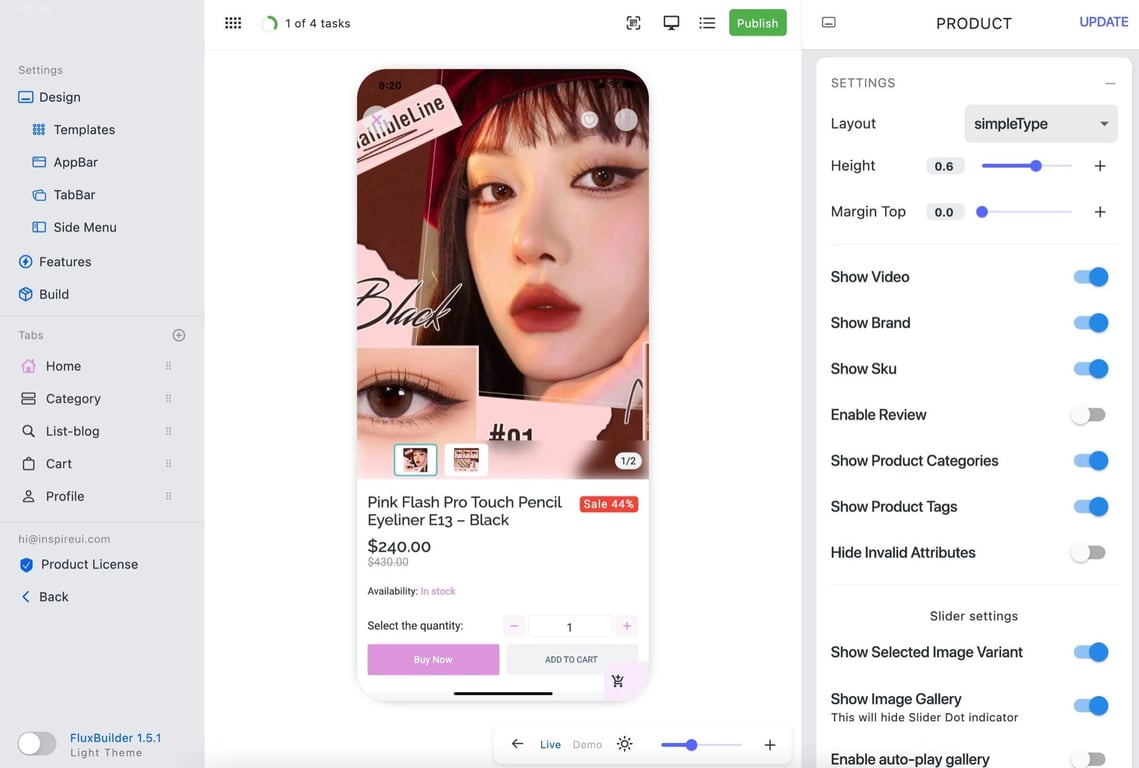Click the floating cart icon in preview

click(x=618, y=681)
